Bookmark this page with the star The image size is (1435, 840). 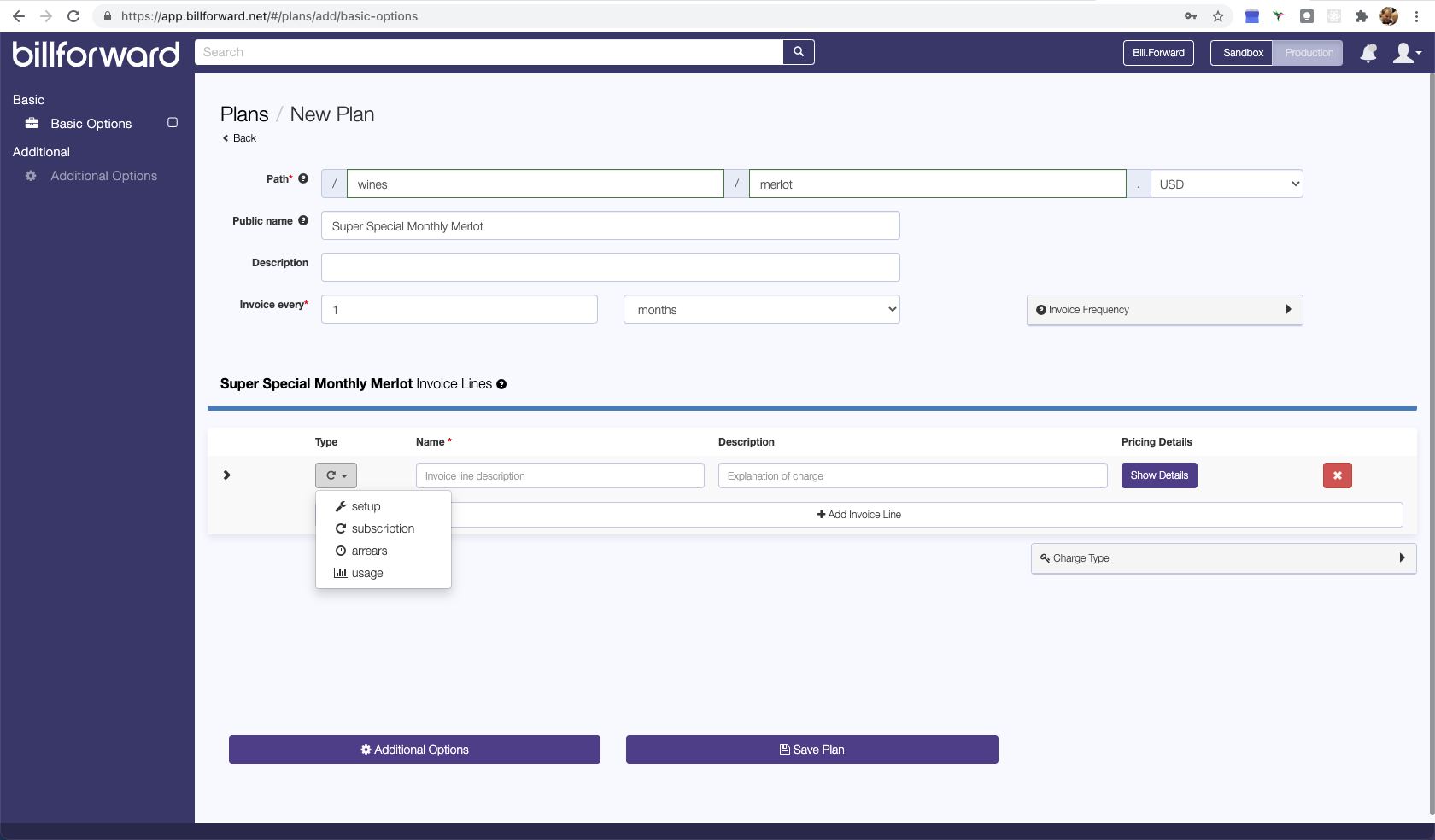click(1218, 16)
